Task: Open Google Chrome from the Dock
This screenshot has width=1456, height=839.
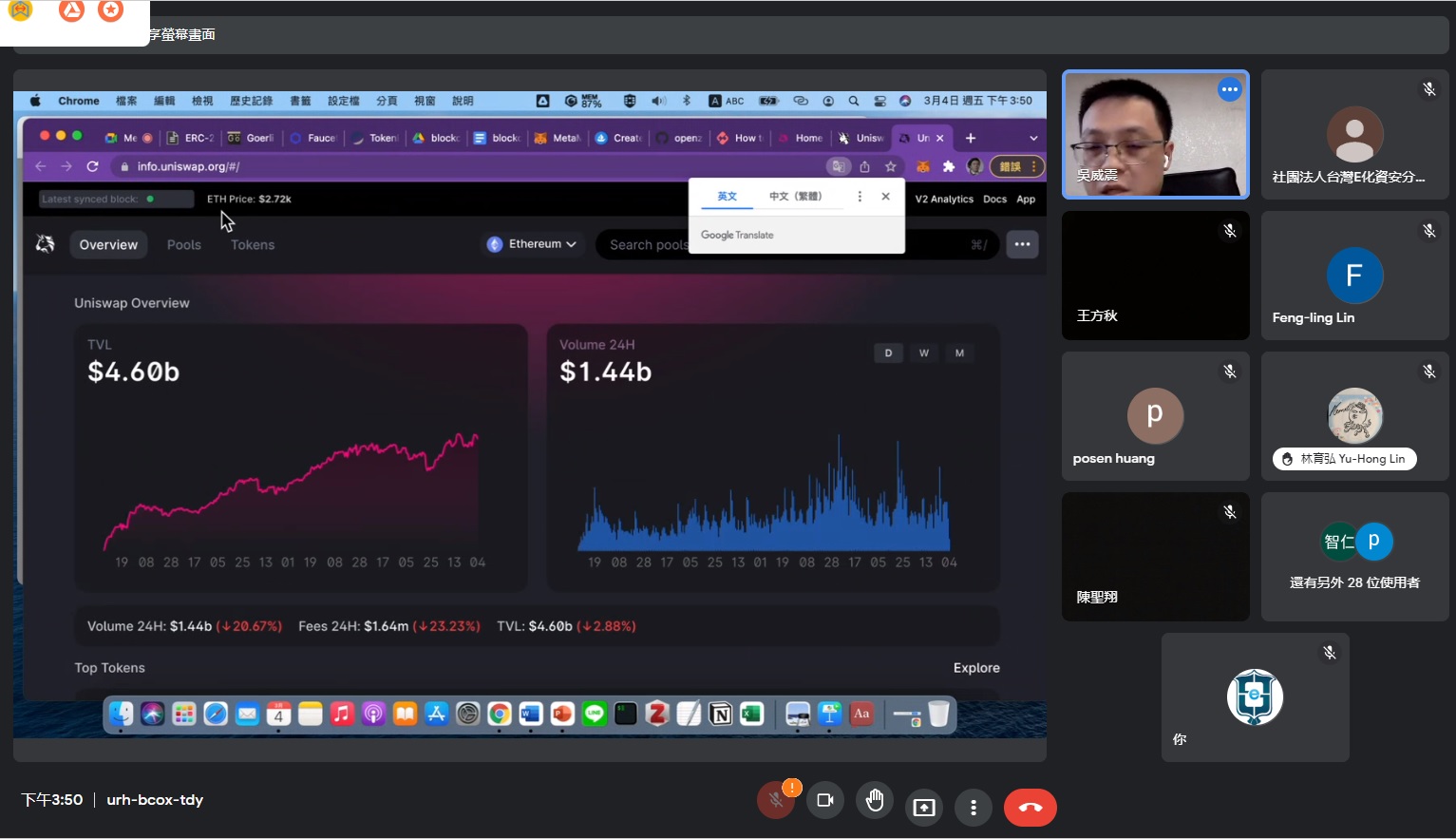Action: (x=500, y=714)
